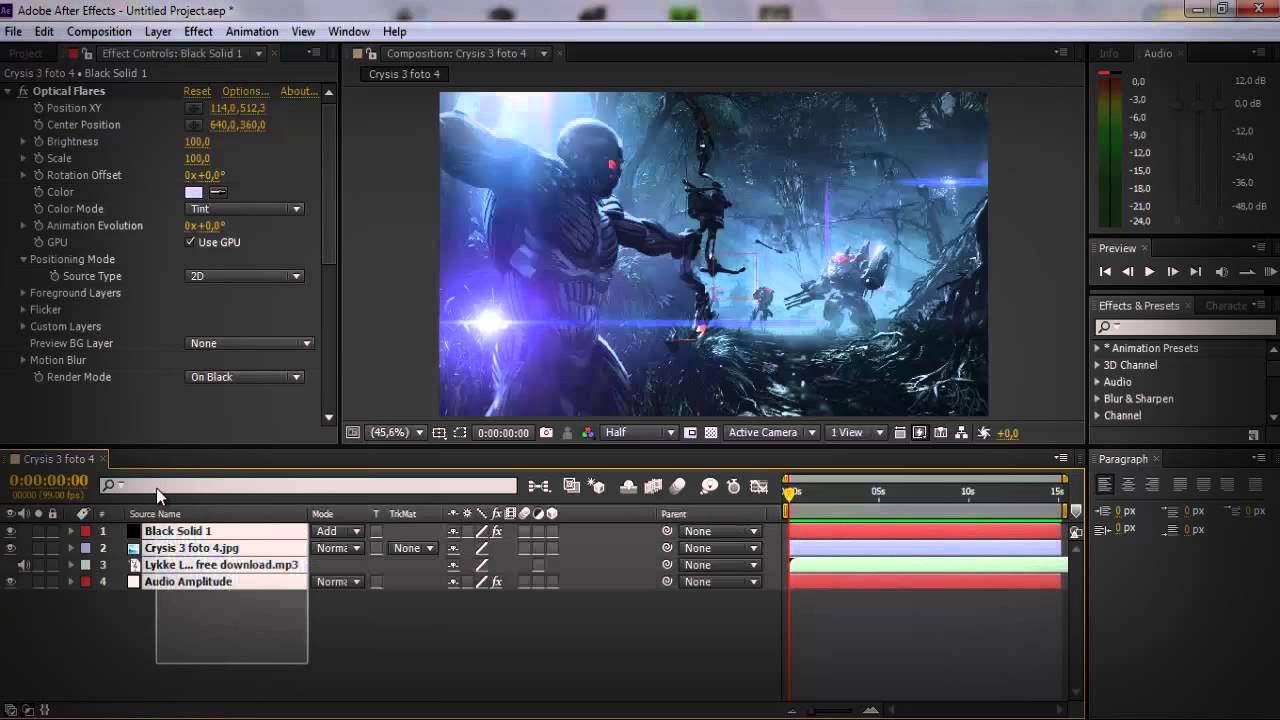1280x720 pixels.
Task: Expand Foreground Layers property group
Action: (23, 293)
